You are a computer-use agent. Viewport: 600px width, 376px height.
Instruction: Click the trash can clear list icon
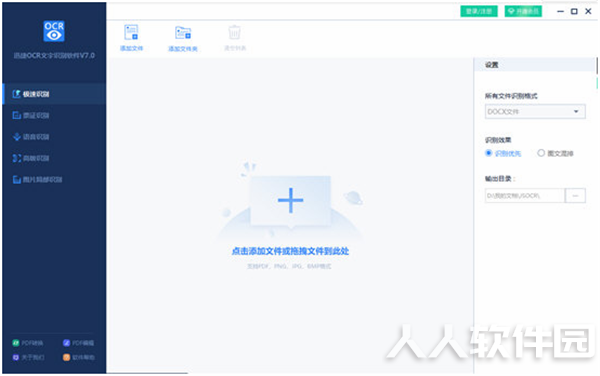(235, 33)
